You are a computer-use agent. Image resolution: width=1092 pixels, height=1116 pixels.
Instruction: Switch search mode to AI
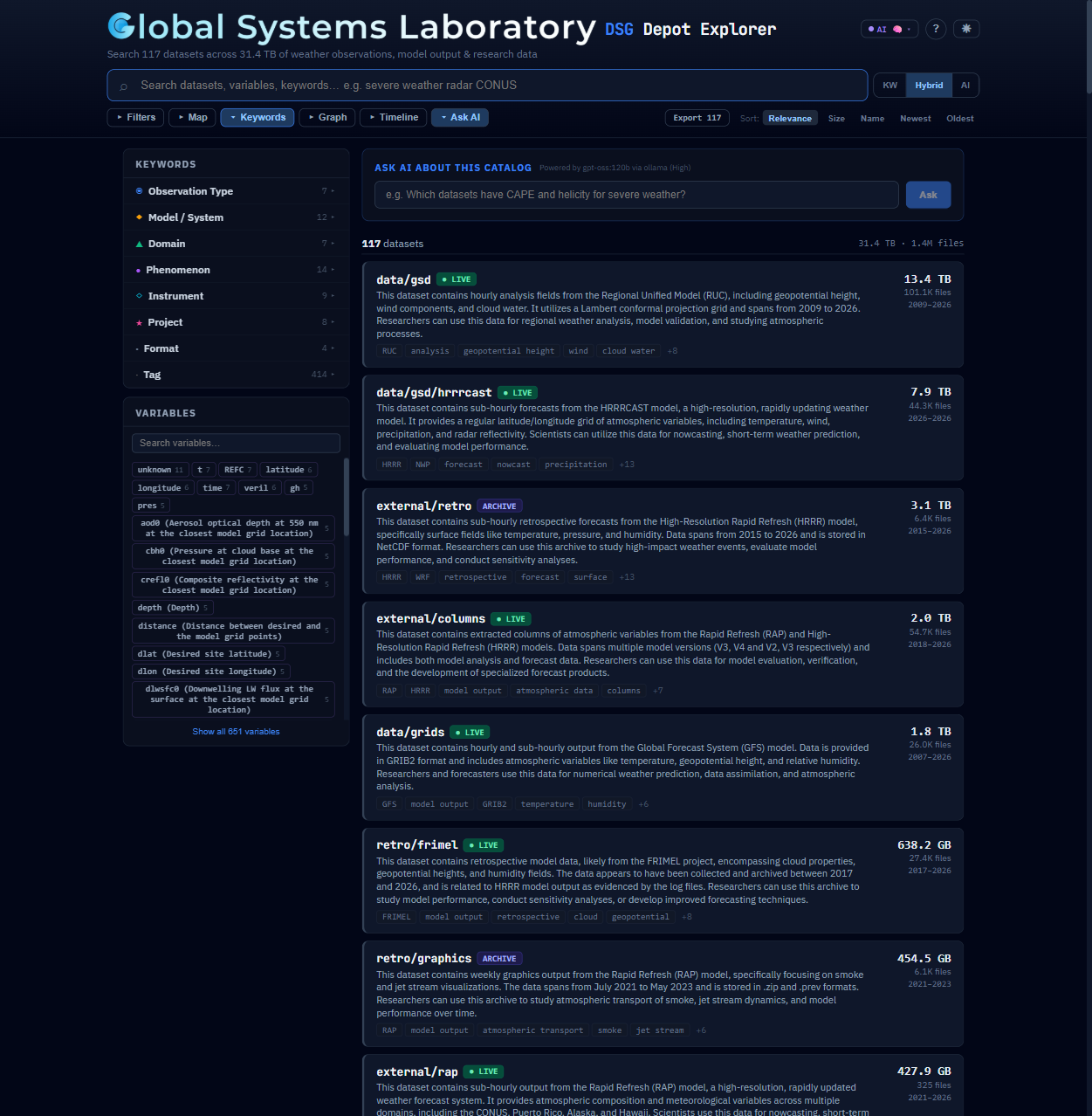965,86
